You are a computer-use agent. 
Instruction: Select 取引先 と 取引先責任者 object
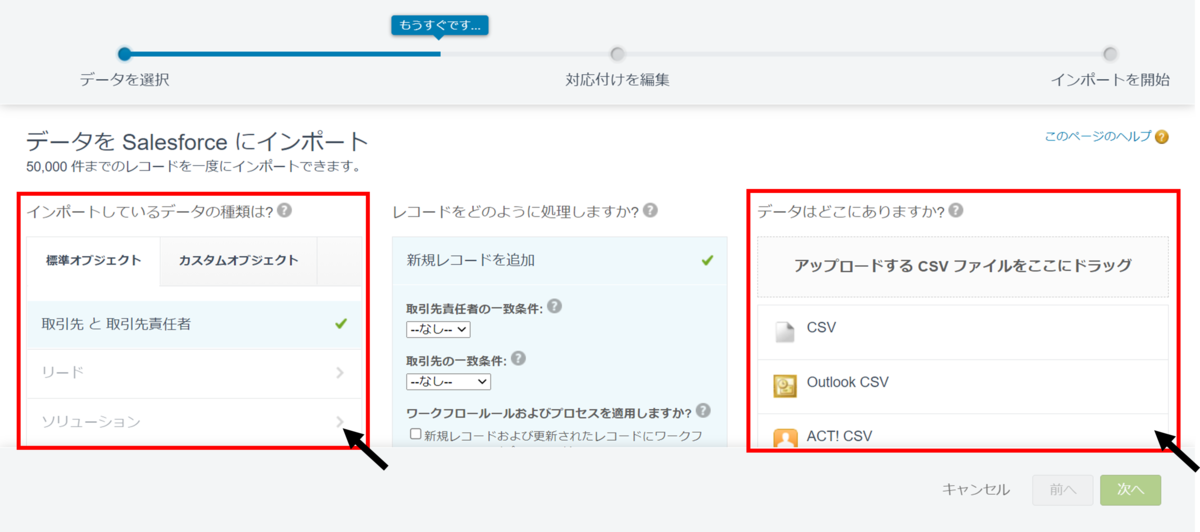(x=194, y=324)
